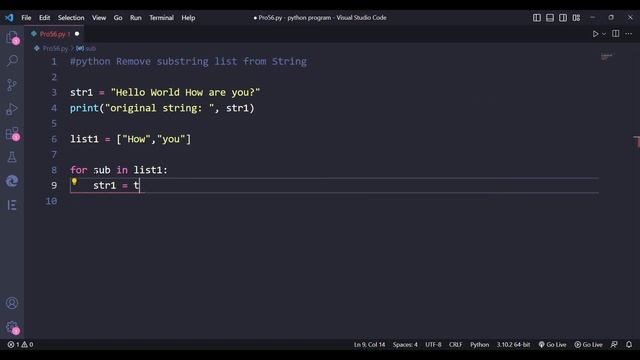Split the editor to the right
This screenshot has width=640, height=360.
point(616,33)
